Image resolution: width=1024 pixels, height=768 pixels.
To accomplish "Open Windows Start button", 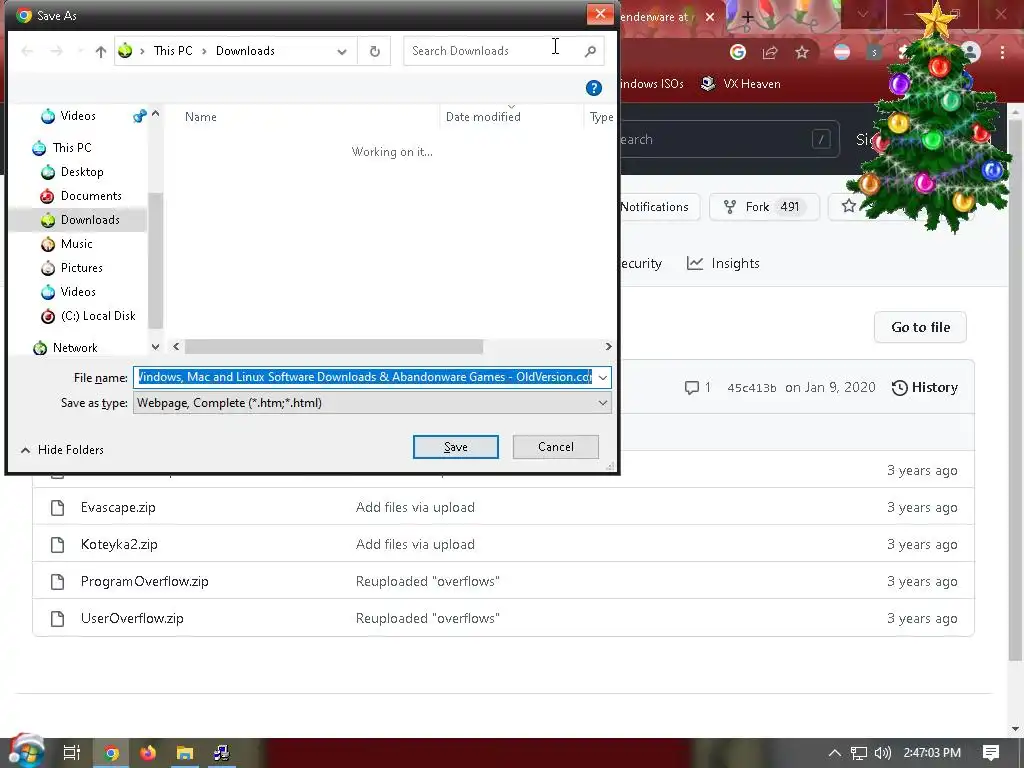I will (x=26, y=753).
